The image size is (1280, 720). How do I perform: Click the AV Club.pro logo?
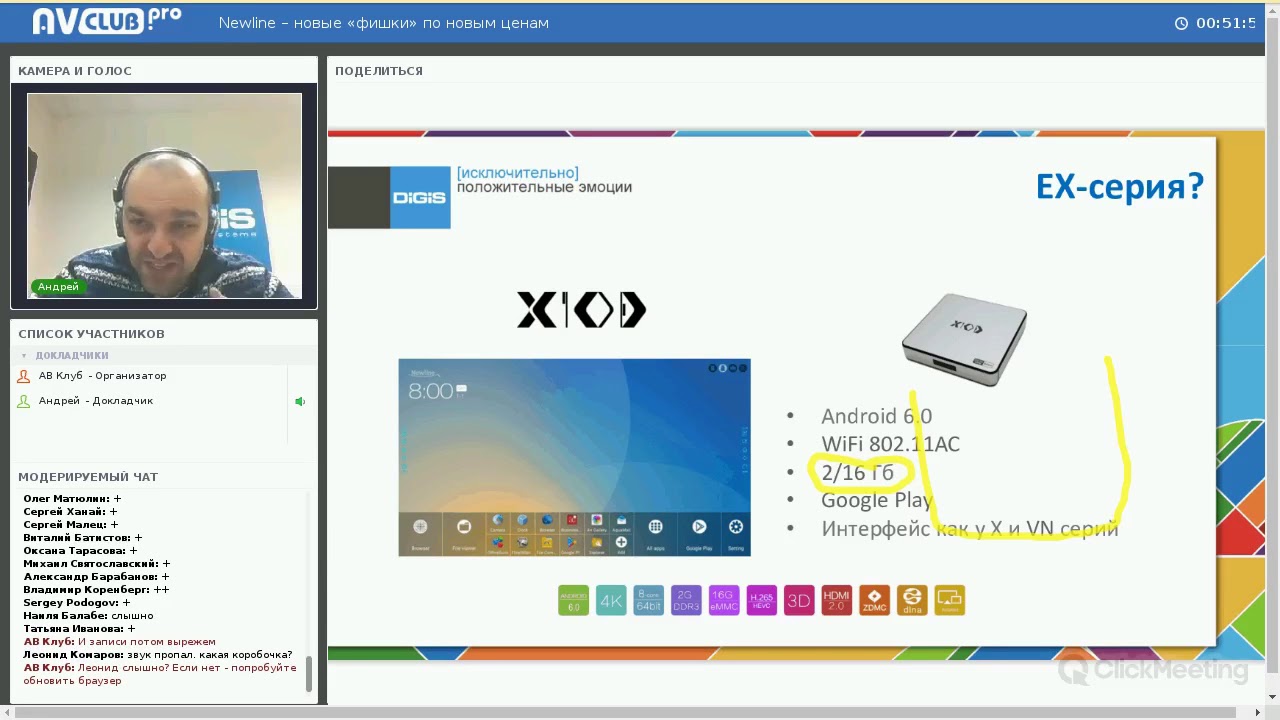pyautogui.click(x=106, y=21)
